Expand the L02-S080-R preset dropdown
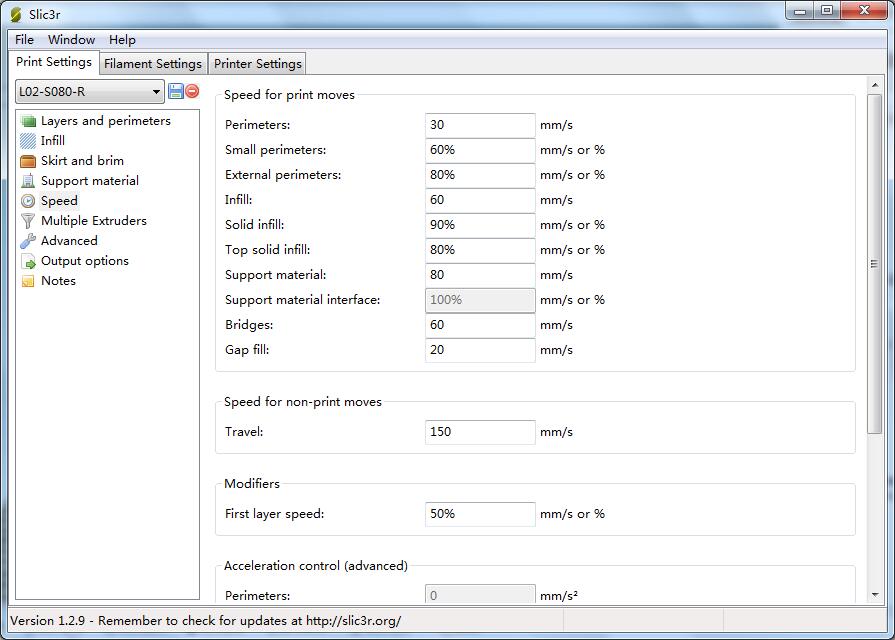 pos(157,92)
